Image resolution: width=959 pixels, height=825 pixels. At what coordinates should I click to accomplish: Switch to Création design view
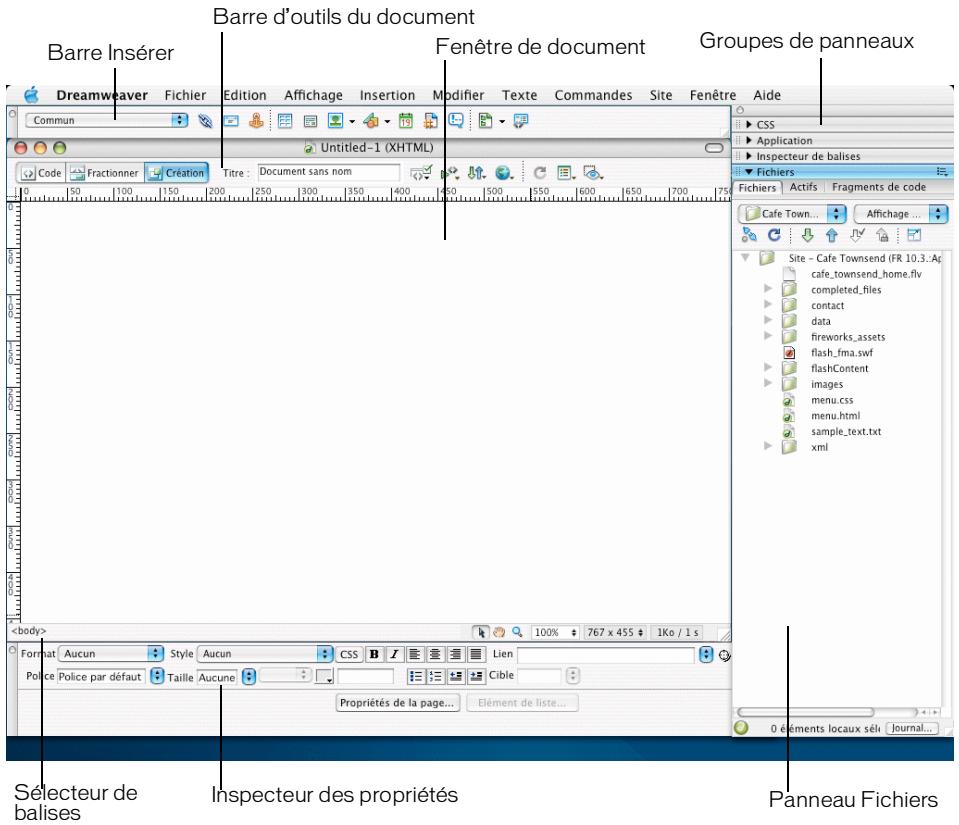click(177, 173)
